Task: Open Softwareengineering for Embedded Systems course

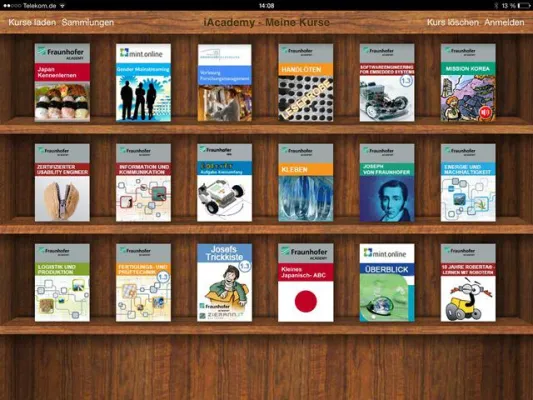Action: (387, 82)
